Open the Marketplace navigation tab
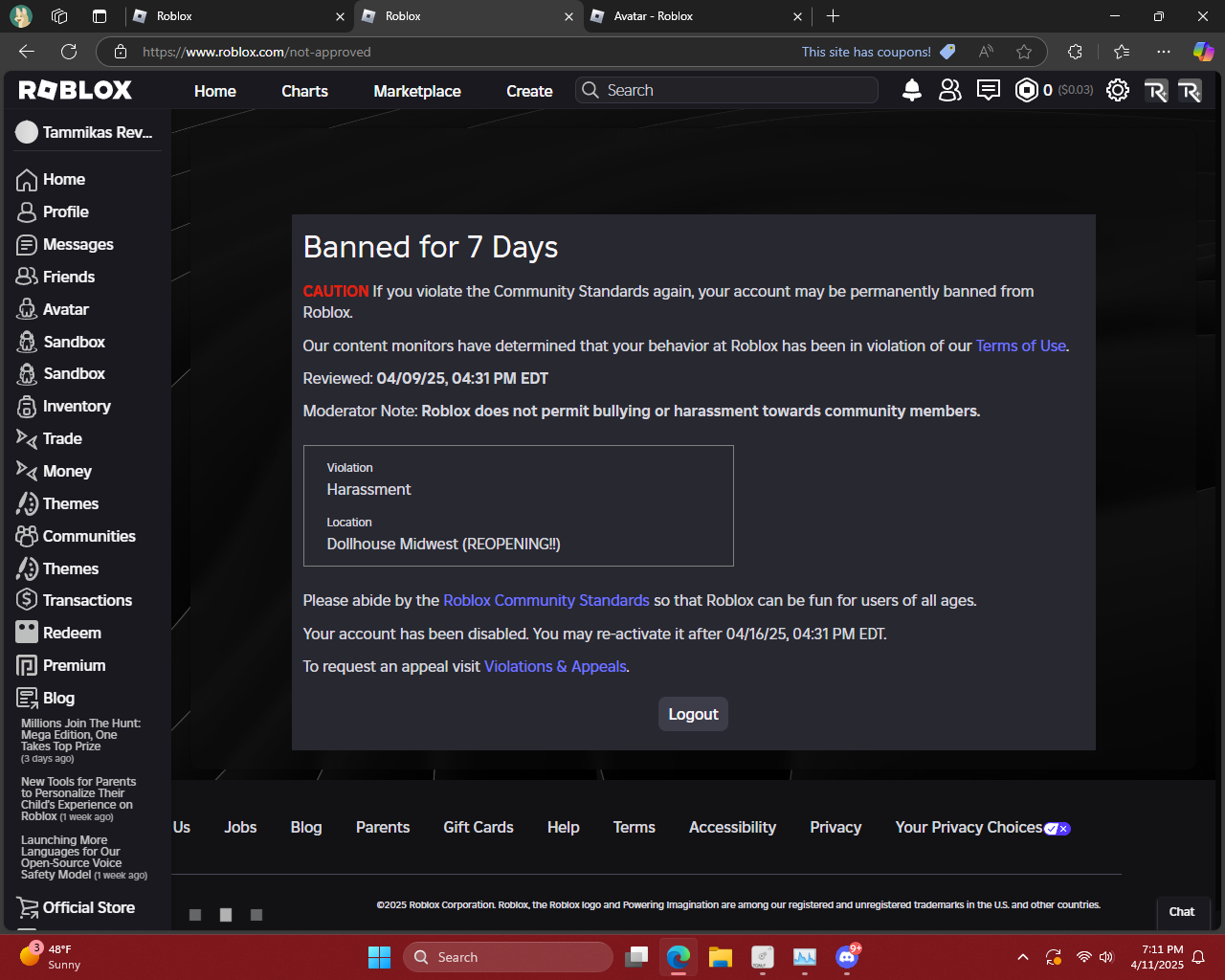Screen dimensions: 1225x980 [417, 91]
